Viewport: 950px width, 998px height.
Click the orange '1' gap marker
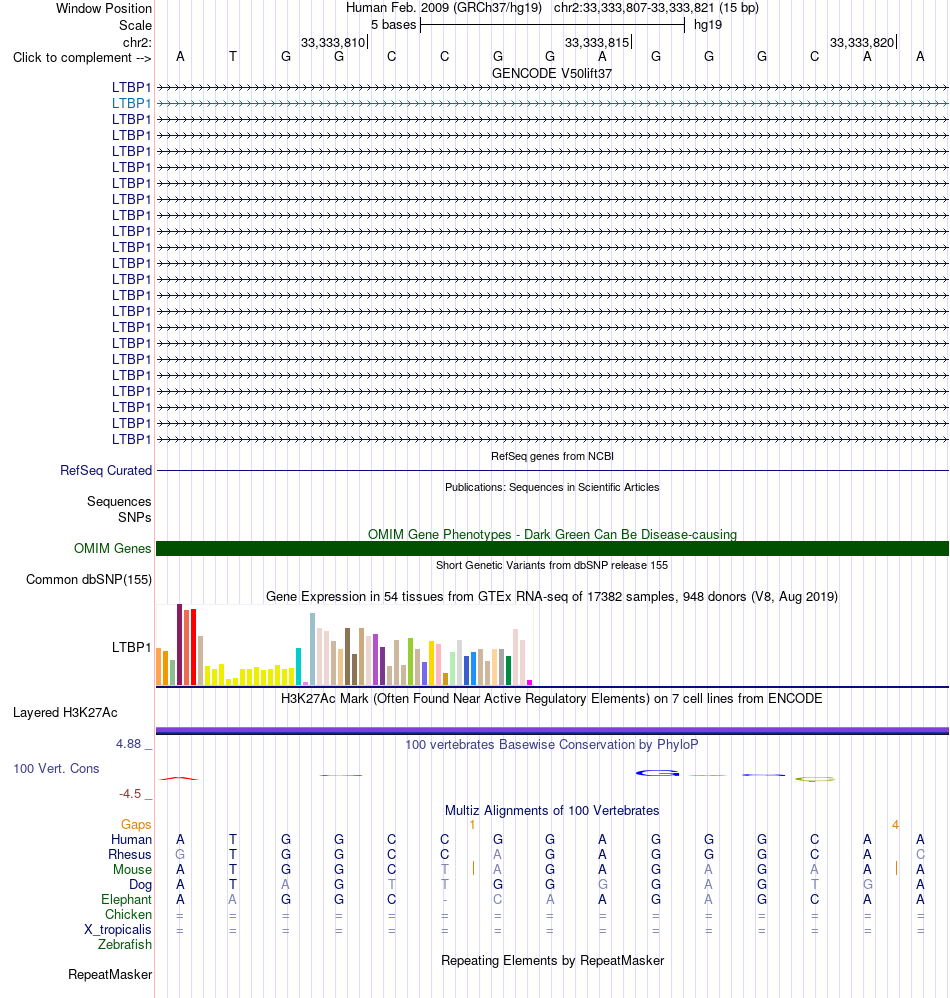(472, 824)
